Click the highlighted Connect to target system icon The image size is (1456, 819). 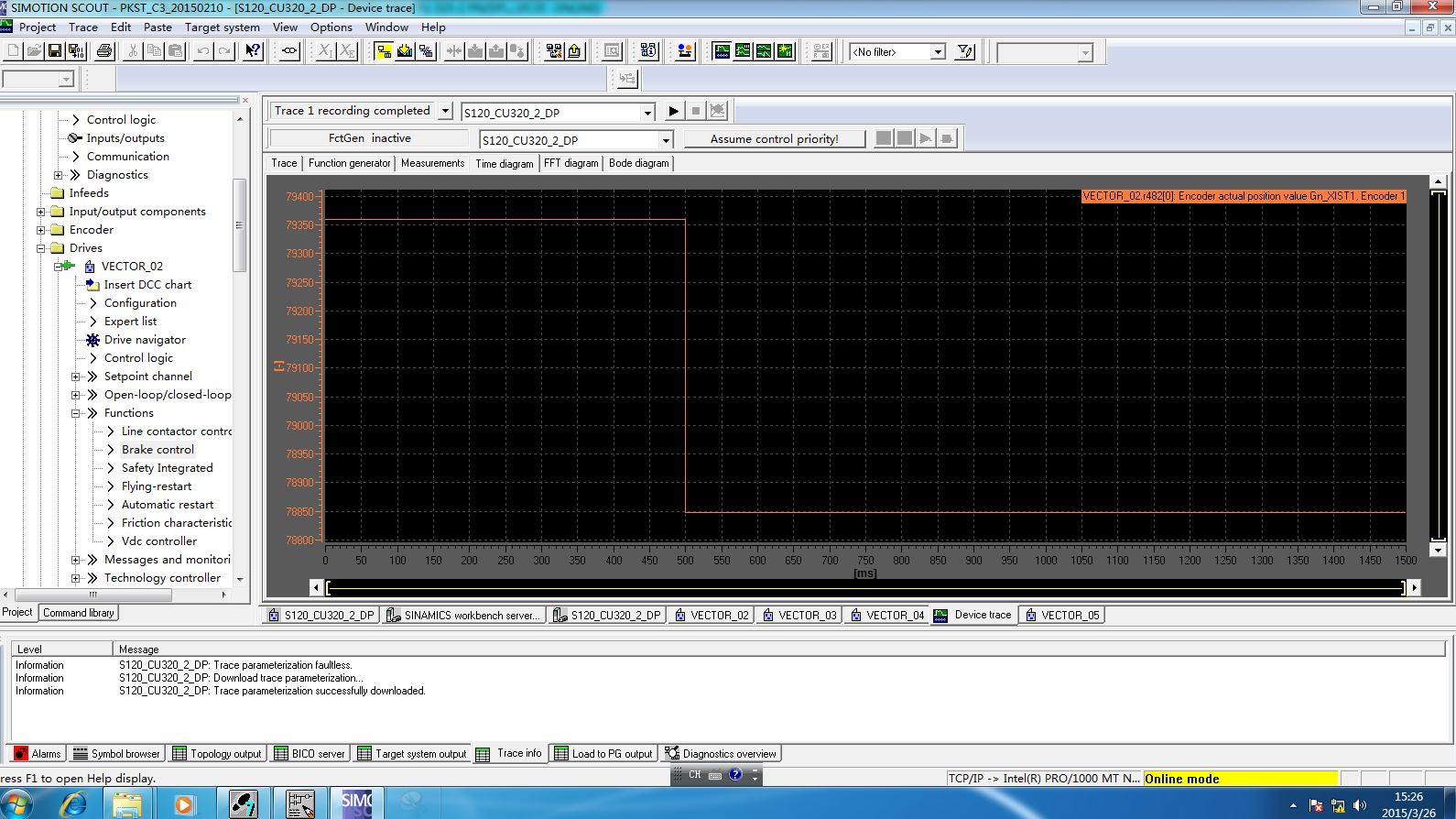click(384, 51)
